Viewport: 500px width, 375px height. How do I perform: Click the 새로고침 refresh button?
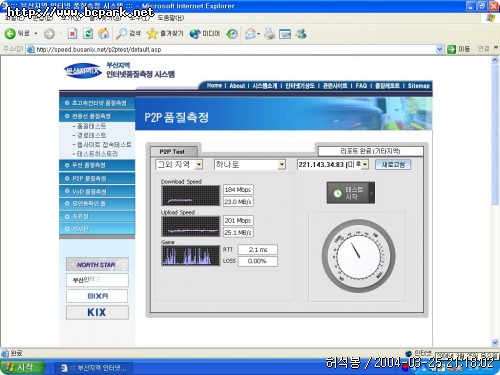point(393,164)
